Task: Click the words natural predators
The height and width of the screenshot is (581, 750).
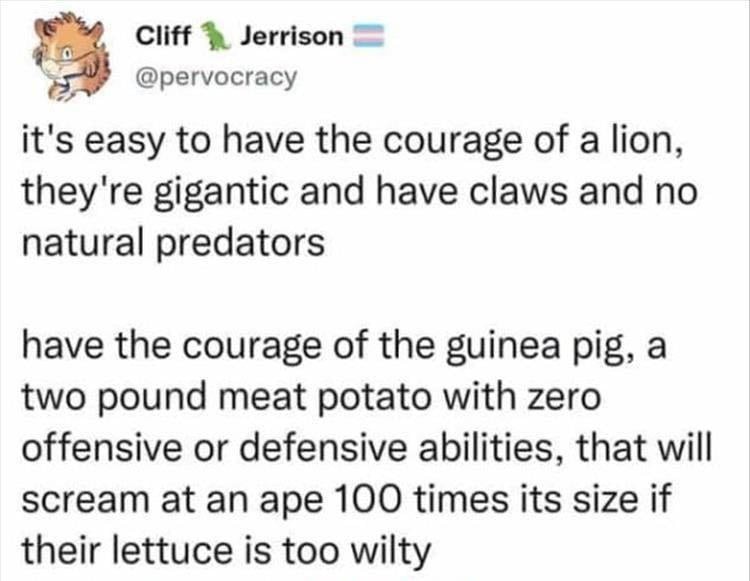Action: (x=174, y=244)
